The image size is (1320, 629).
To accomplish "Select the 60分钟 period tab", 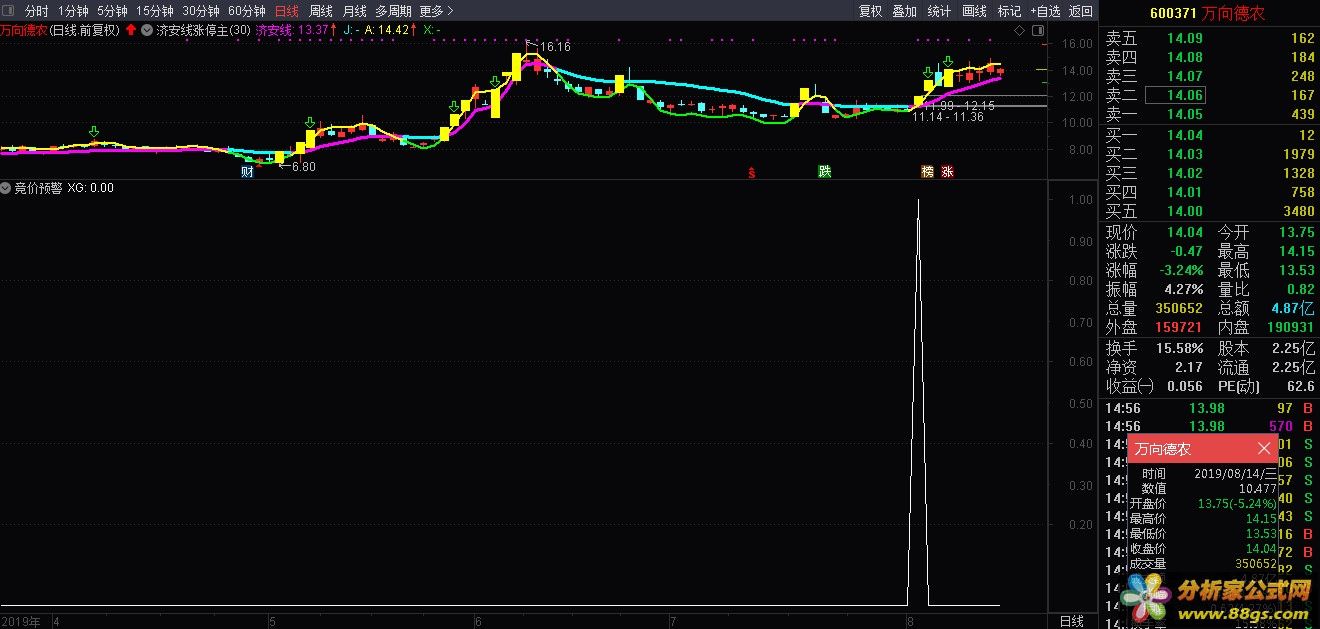I will click(x=246, y=11).
